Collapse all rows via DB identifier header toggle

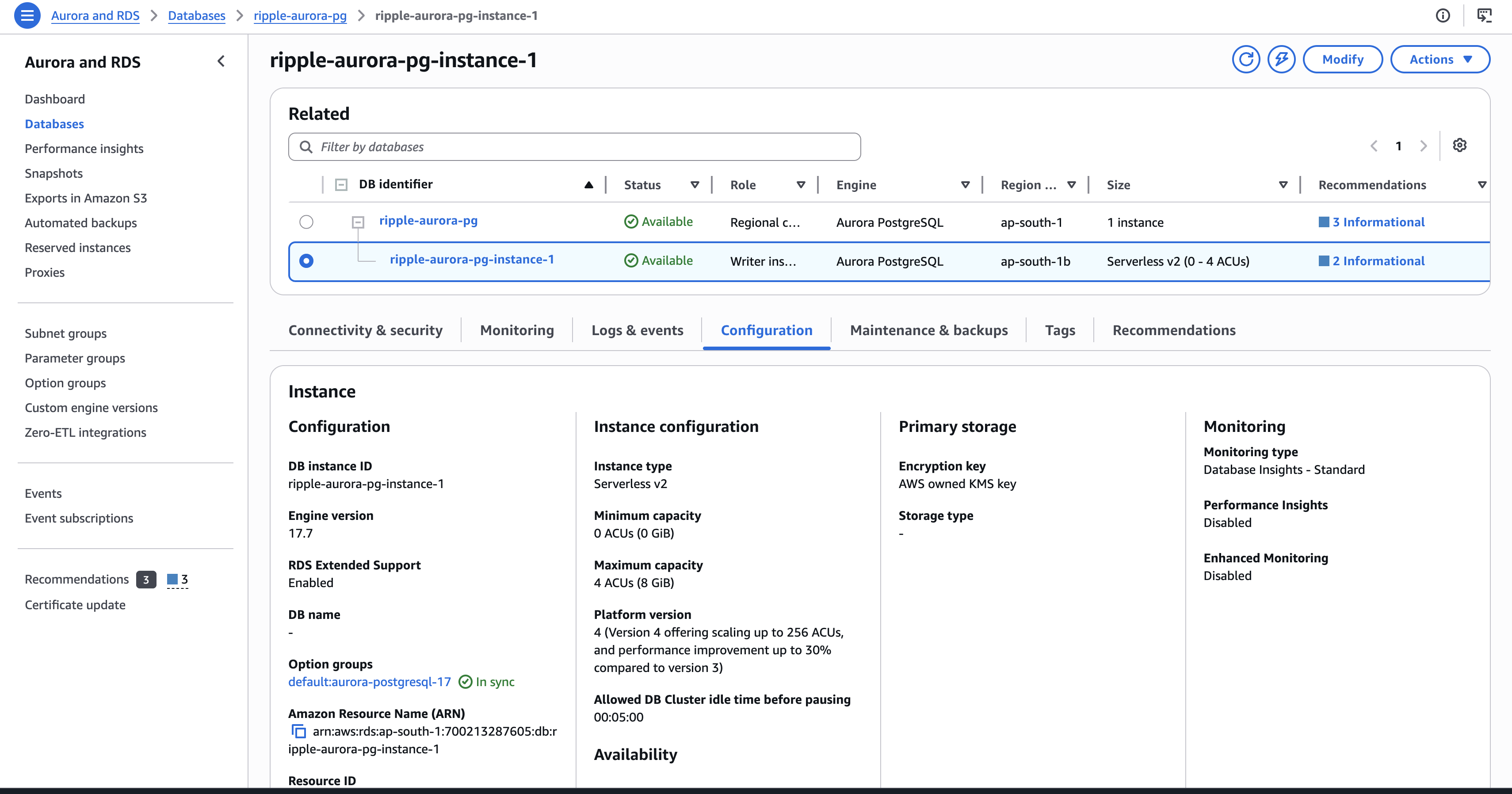(x=341, y=185)
